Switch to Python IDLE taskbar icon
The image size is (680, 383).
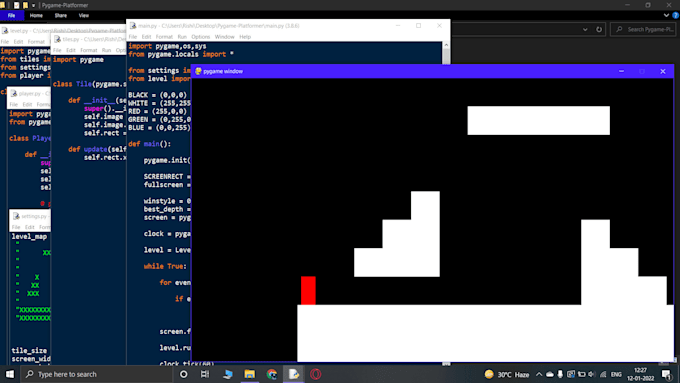point(294,374)
